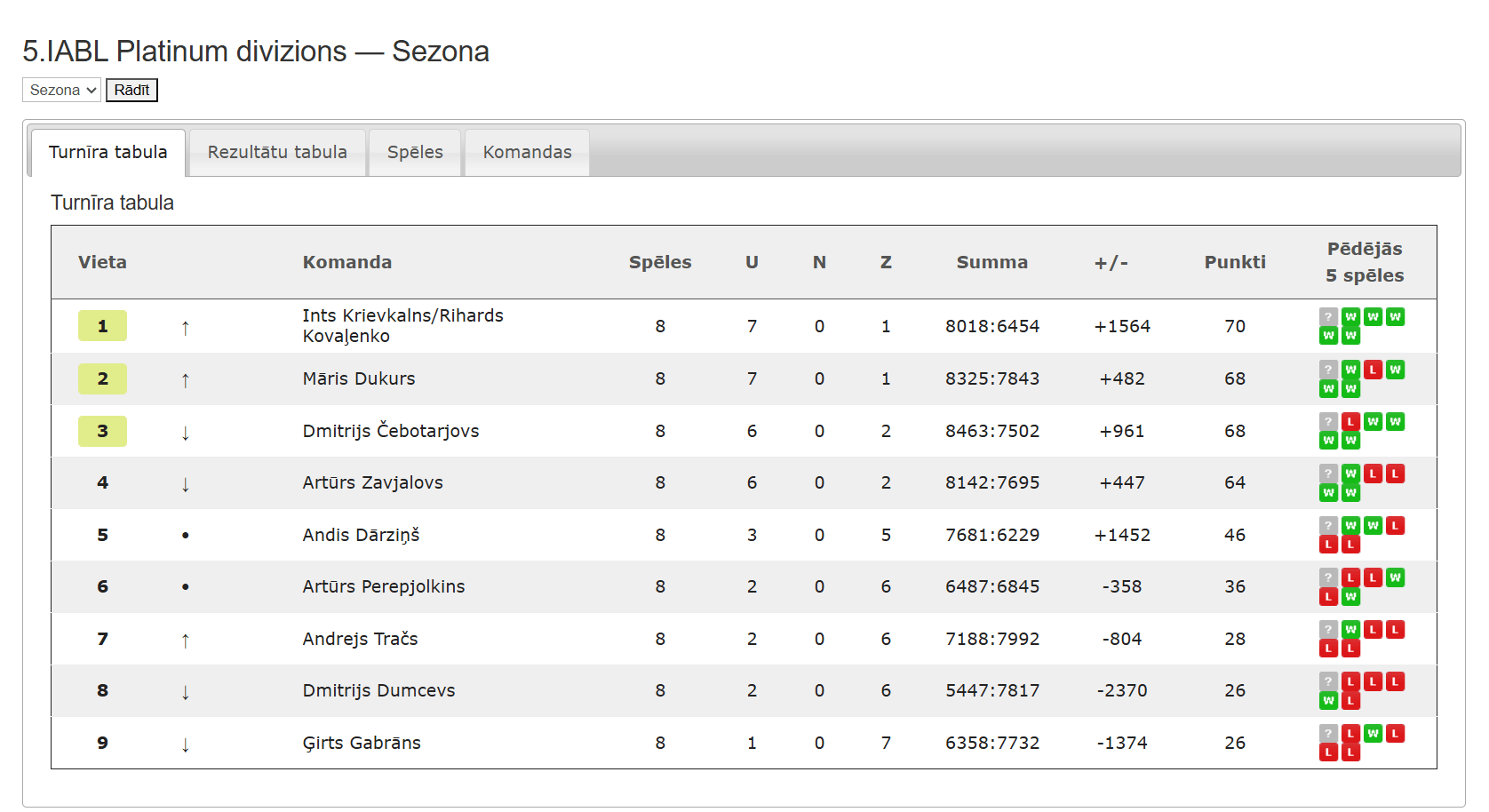Screen dimensions: 1489x812
Task: Click the Rādīt button
Action: (131, 90)
